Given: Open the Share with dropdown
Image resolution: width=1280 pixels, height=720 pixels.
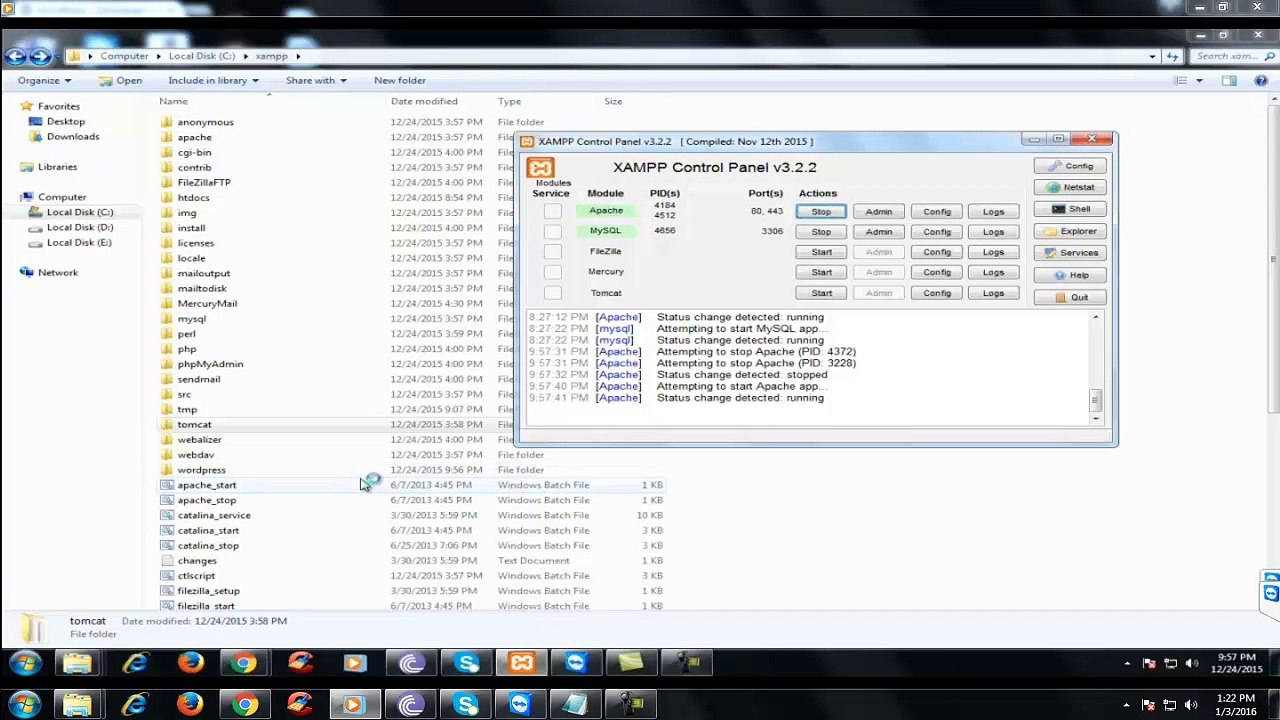Looking at the screenshot, I should 316,80.
